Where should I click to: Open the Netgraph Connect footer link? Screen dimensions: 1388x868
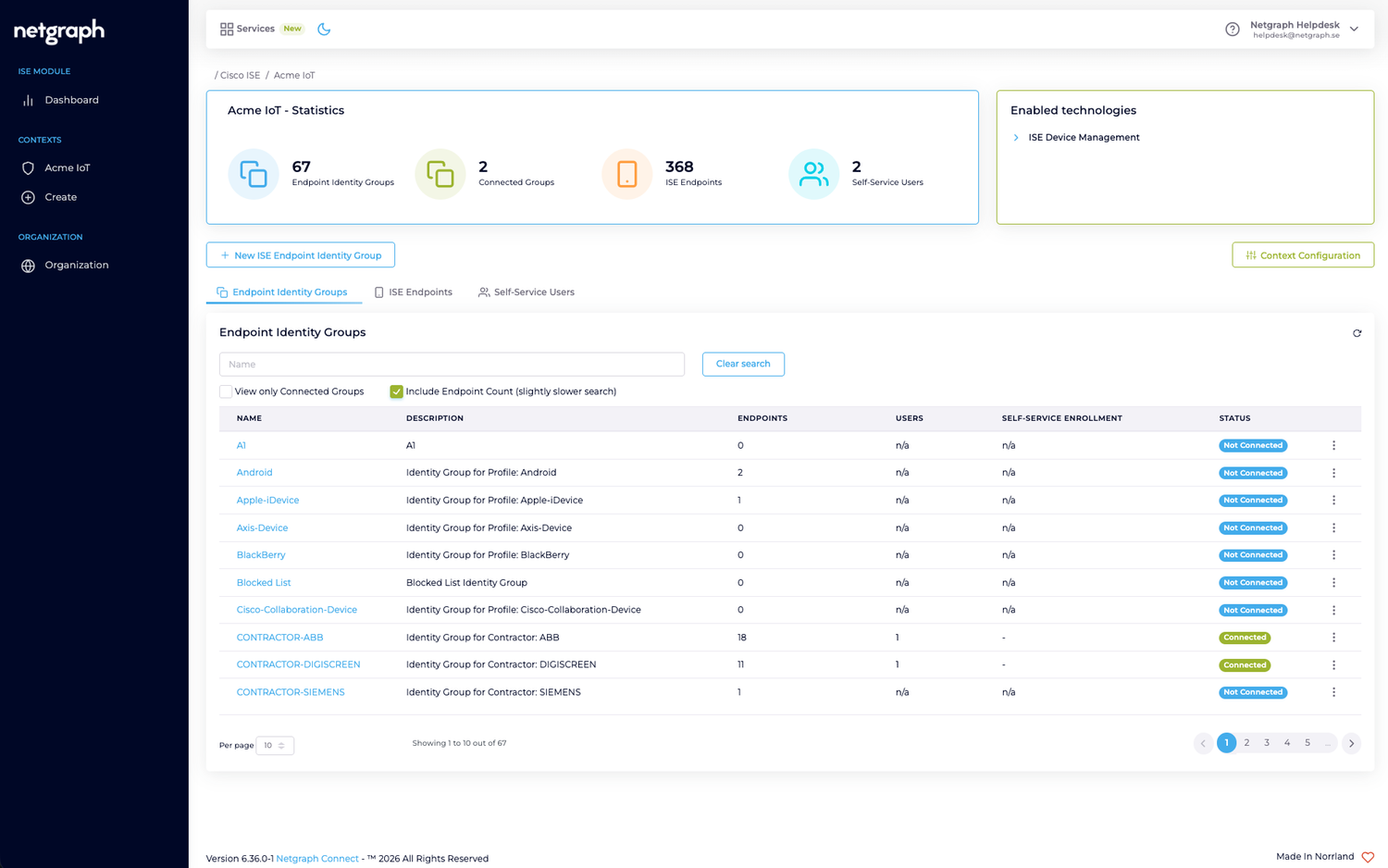point(317,859)
